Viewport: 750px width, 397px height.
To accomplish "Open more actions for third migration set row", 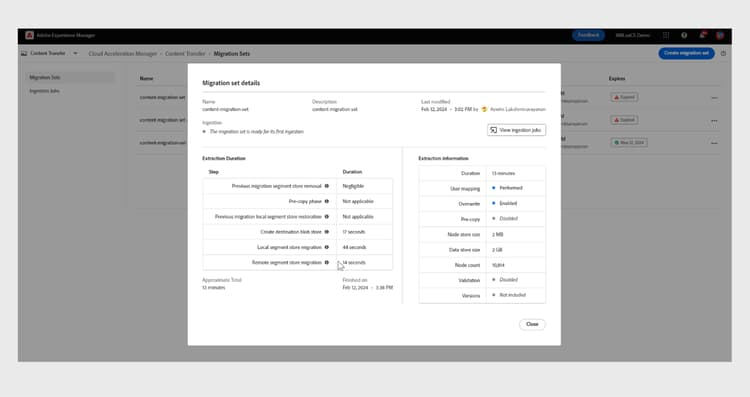I will click(x=714, y=143).
